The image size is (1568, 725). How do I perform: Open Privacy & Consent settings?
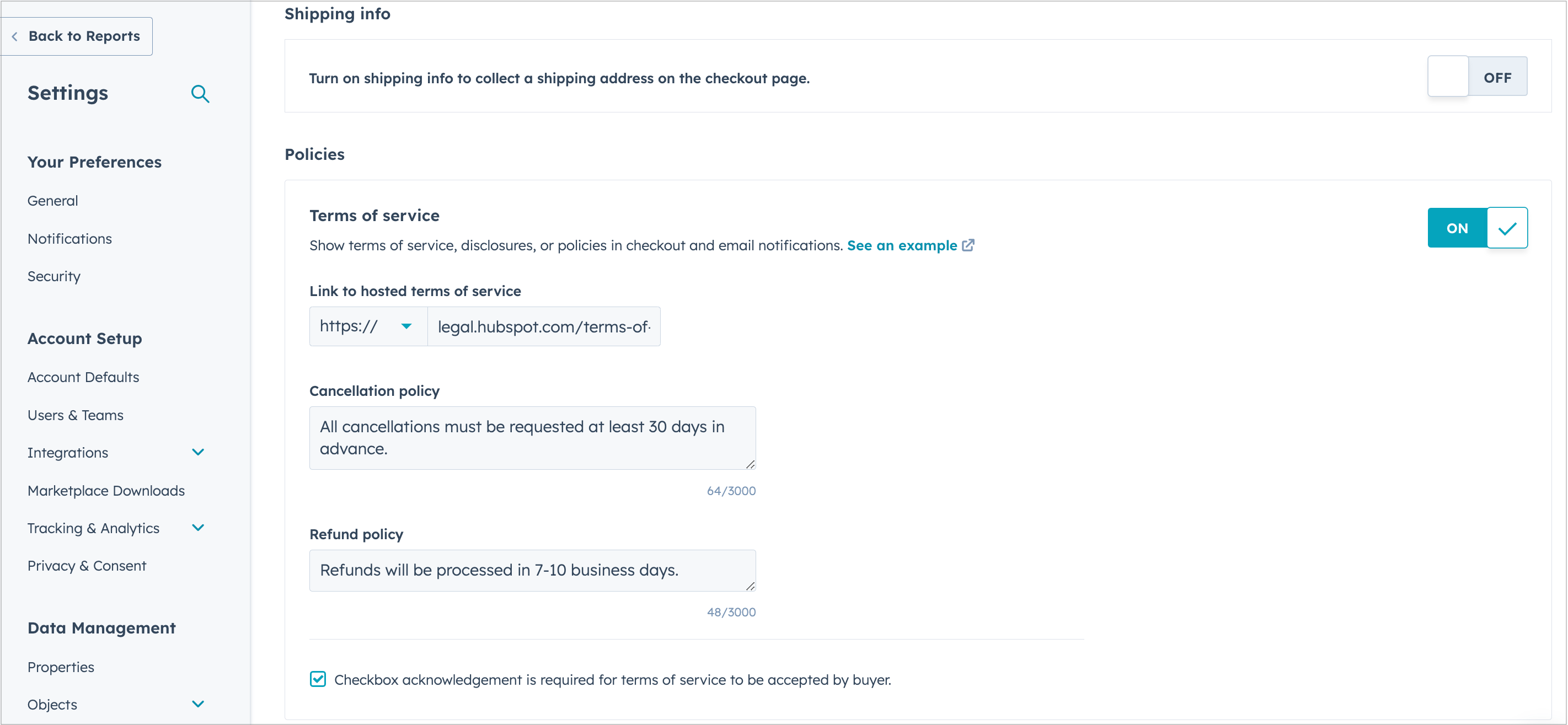point(87,565)
